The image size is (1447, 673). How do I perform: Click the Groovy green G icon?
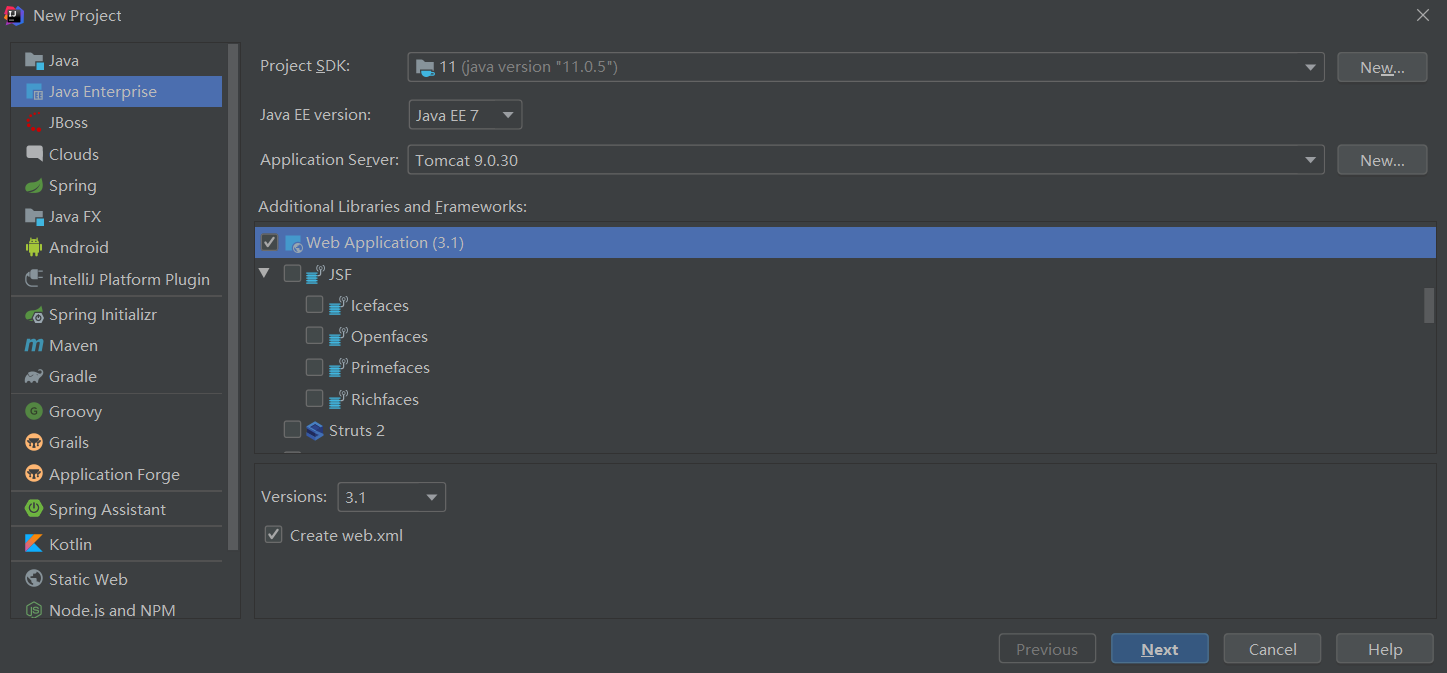34,412
